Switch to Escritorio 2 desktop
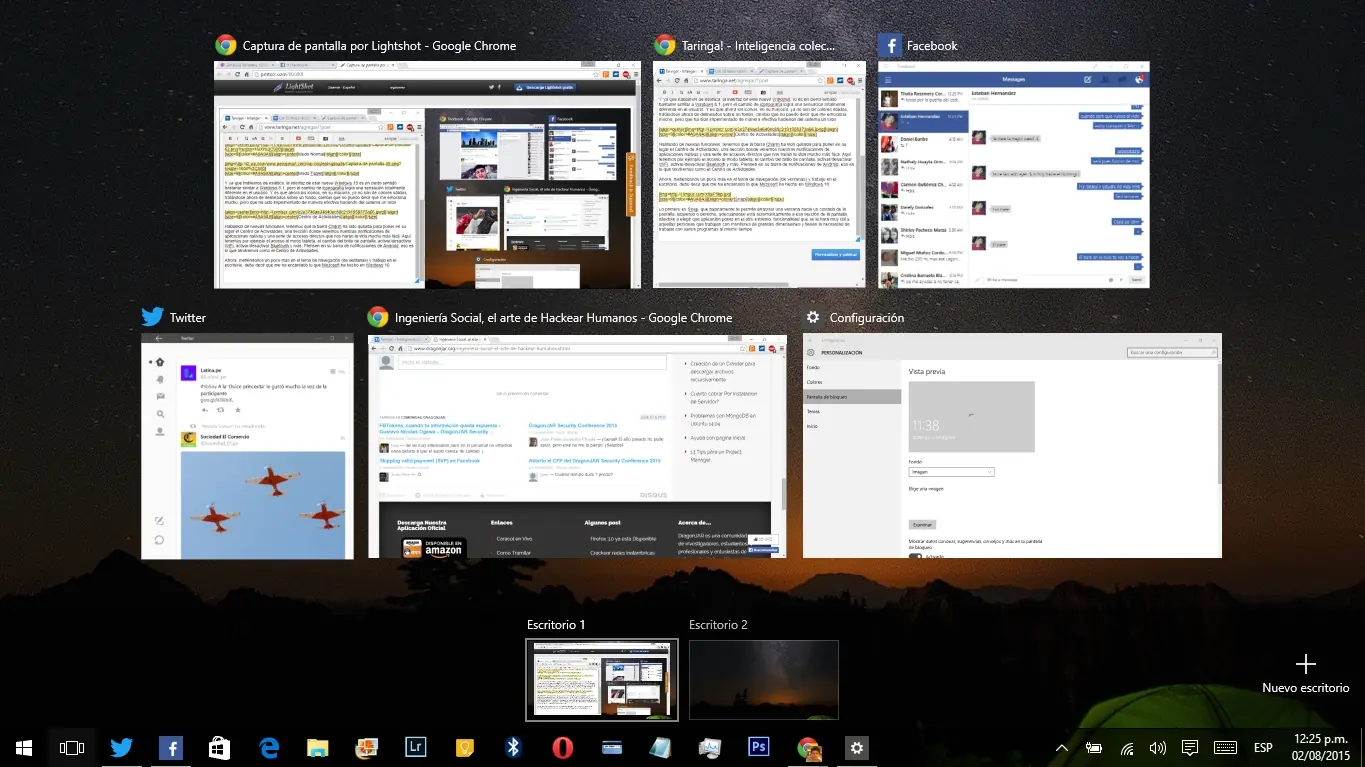The width and height of the screenshot is (1365, 767). click(764, 680)
